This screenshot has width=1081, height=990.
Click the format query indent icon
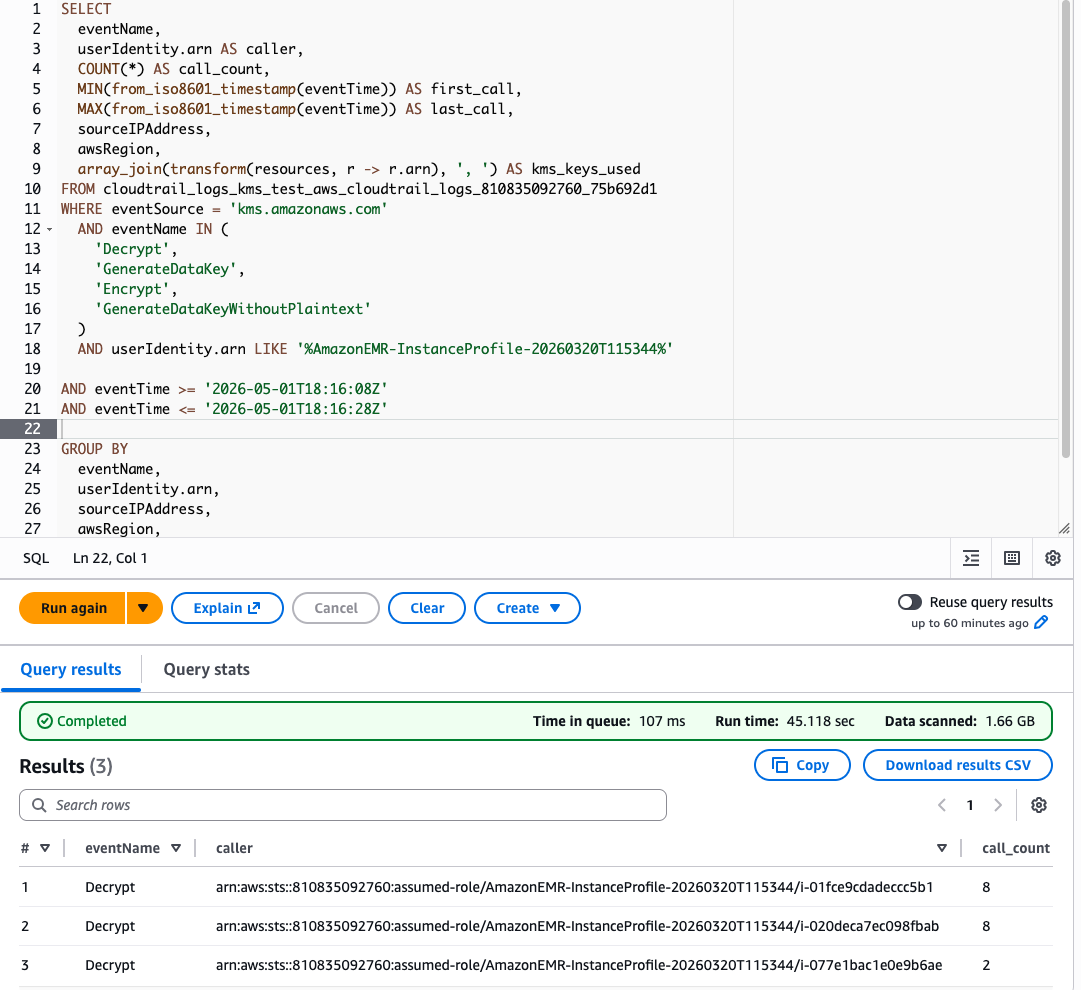(971, 558)
